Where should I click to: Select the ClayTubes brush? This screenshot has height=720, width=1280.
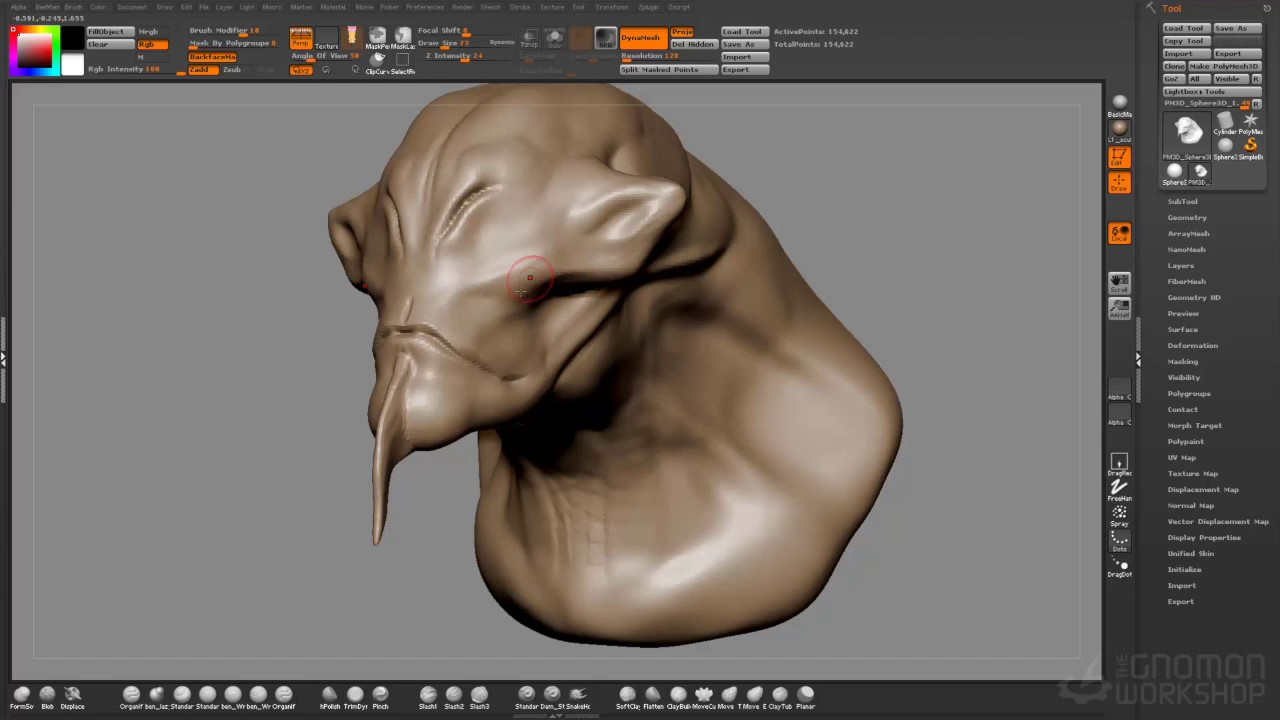tap(780, 697)
